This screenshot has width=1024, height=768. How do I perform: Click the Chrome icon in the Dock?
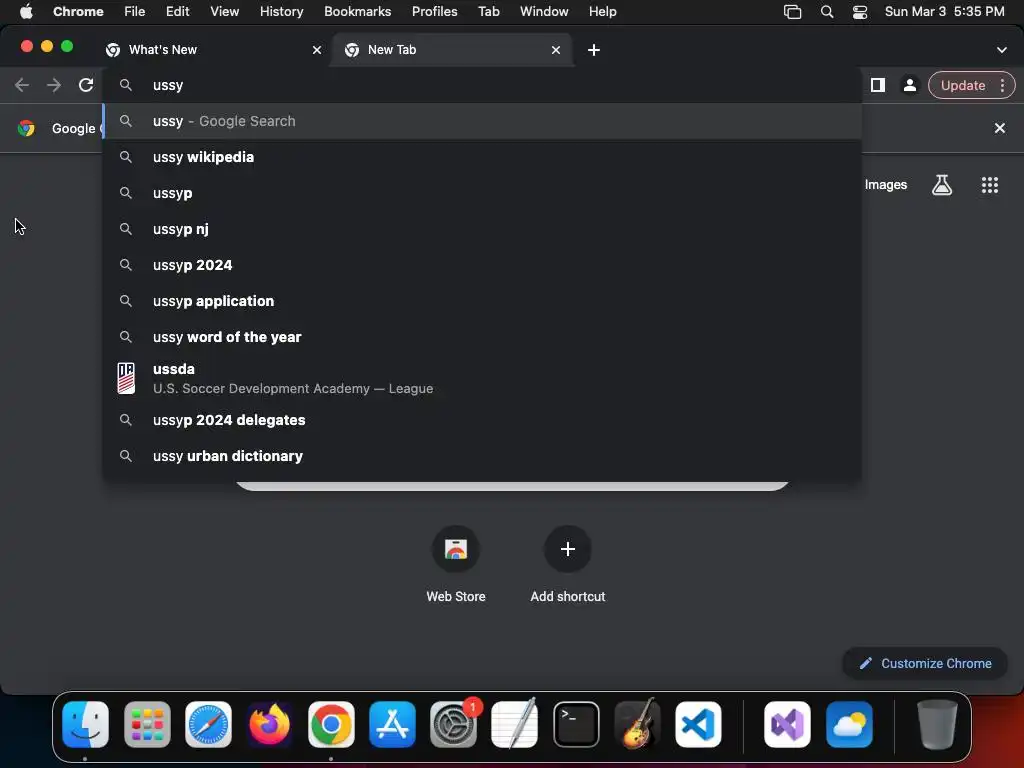(331, 724)
